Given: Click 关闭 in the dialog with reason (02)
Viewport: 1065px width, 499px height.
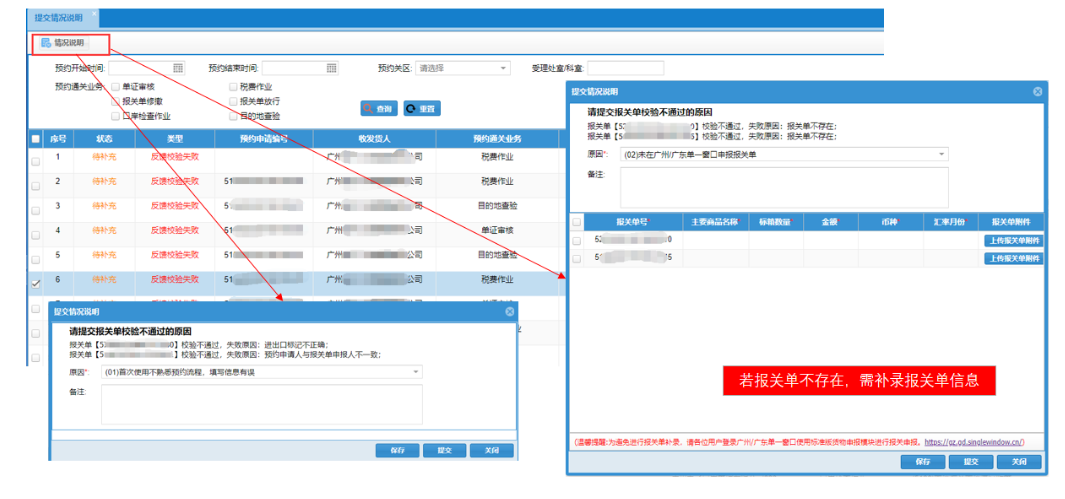Looking at the screenshot, I should pos(1019,462).
